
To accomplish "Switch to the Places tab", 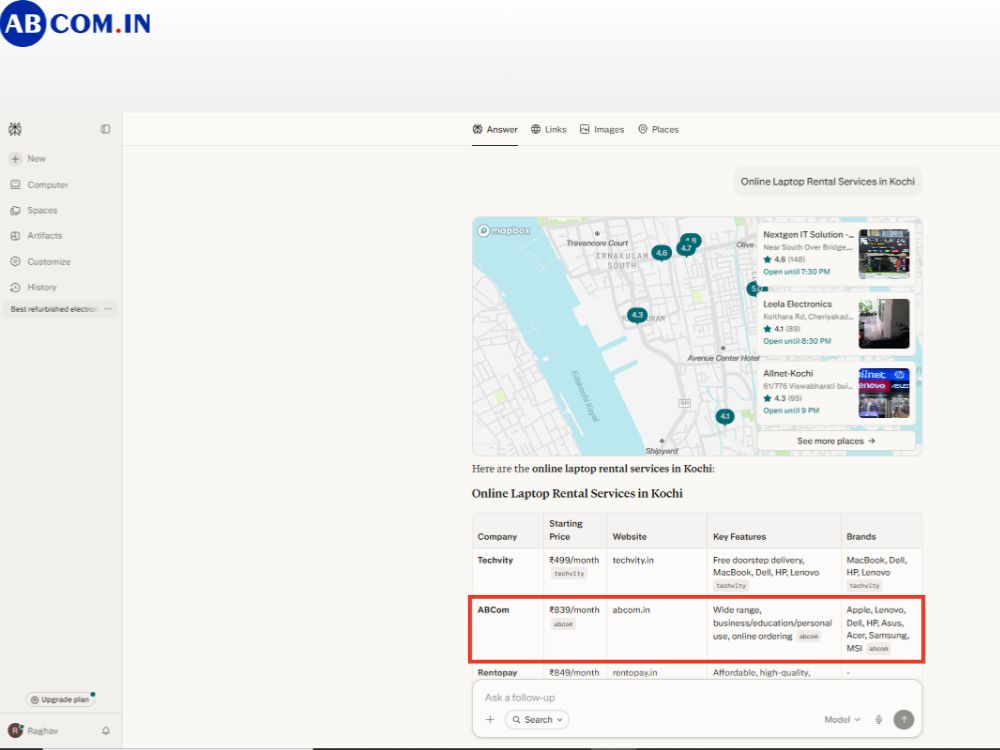I will click(x=658, y=129).
